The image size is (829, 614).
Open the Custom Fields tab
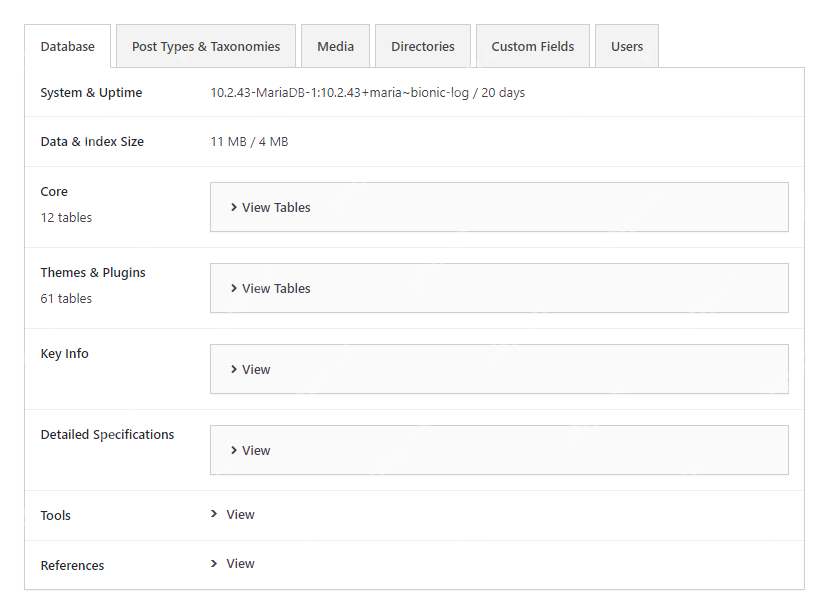coord(532,46)
